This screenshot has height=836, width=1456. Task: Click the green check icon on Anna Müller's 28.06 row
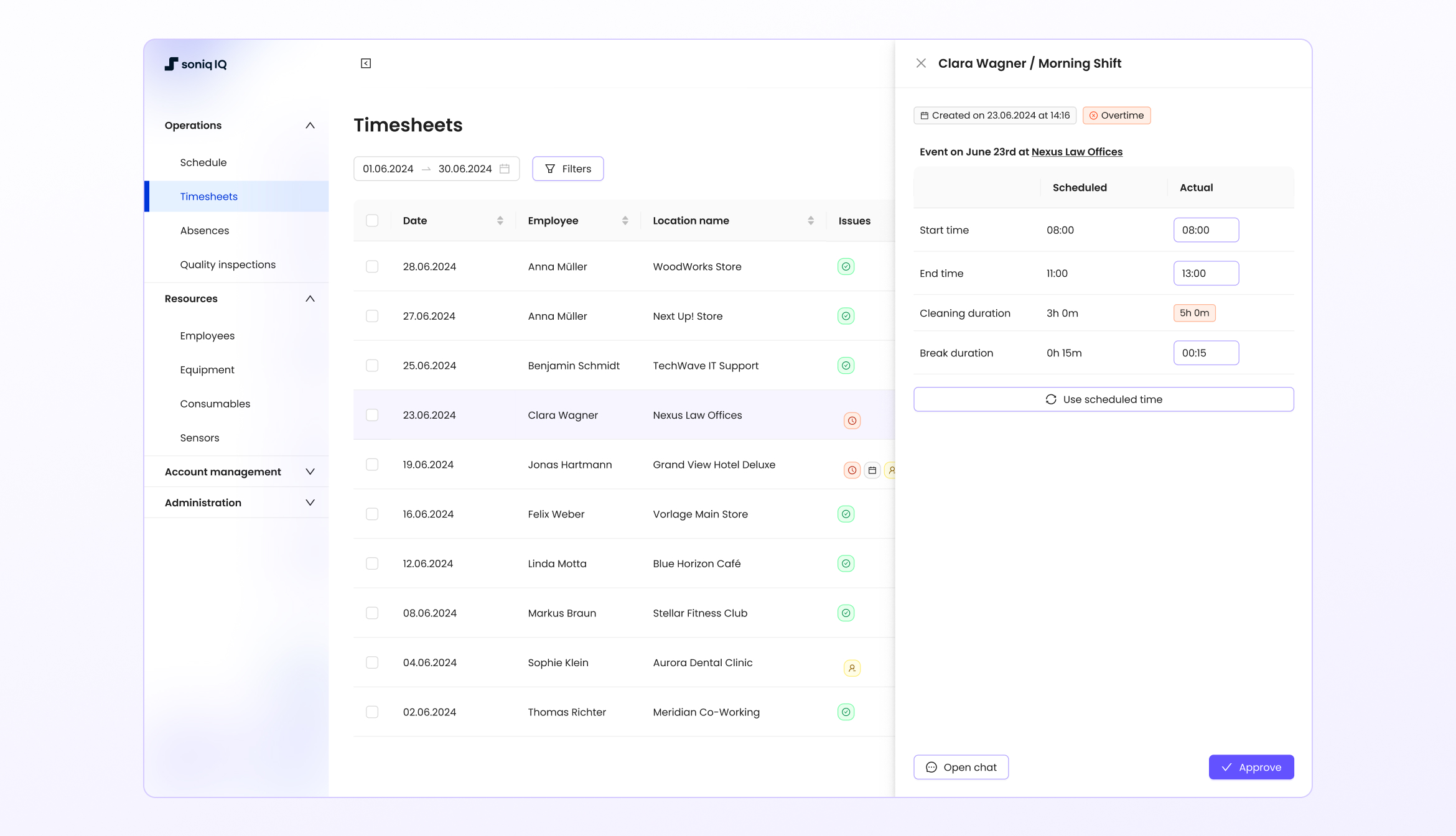point(846,266)
